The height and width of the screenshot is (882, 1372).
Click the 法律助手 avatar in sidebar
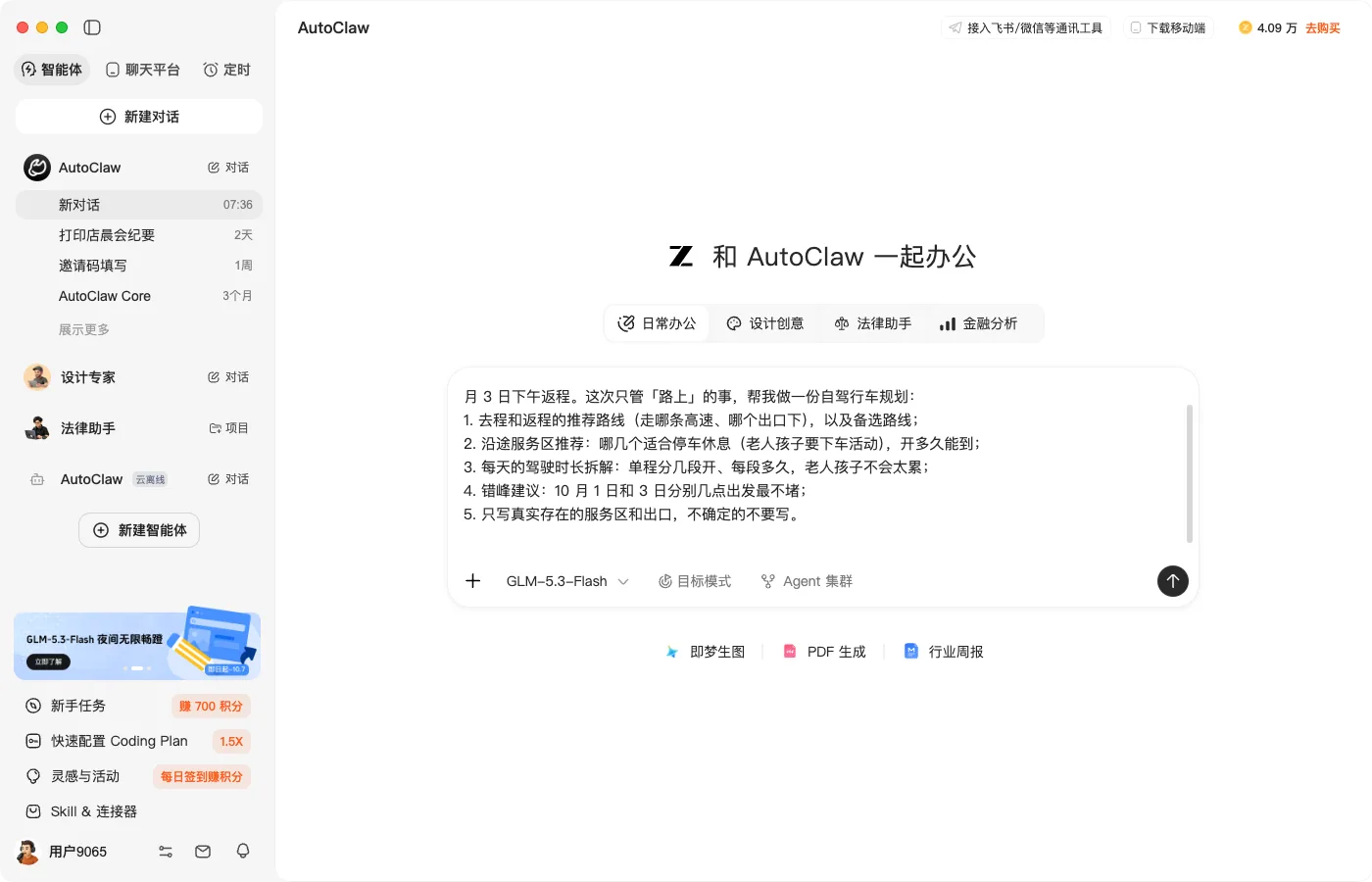(37, 428)
